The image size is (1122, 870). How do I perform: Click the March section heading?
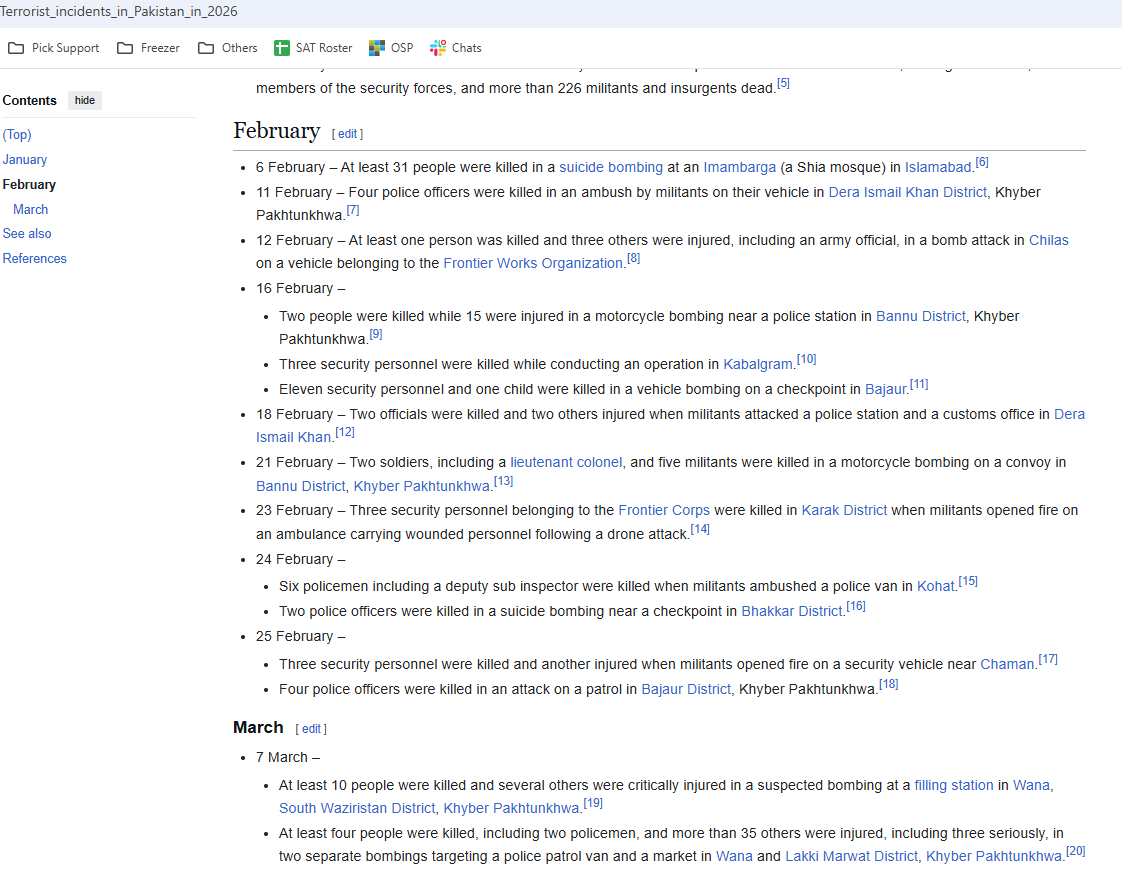258,728
